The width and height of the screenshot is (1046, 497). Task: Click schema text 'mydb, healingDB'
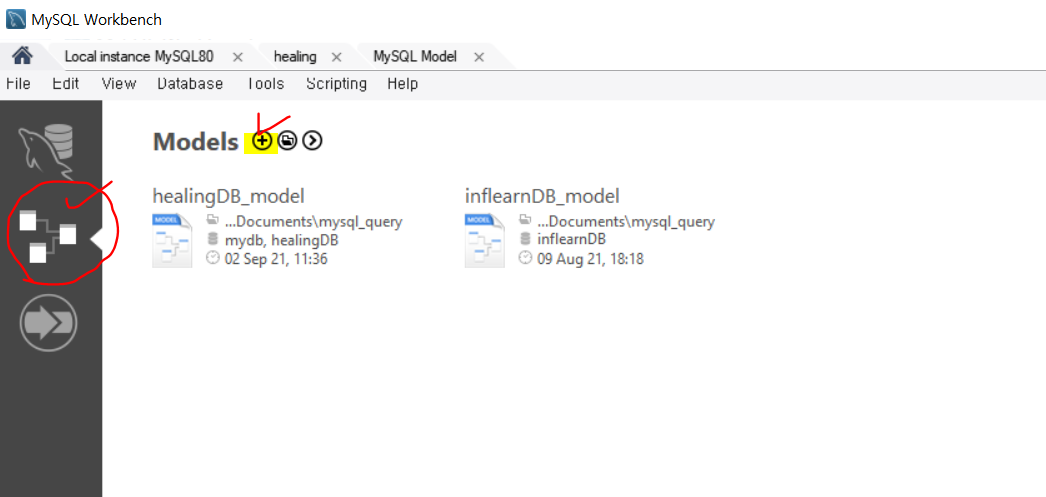282,240
